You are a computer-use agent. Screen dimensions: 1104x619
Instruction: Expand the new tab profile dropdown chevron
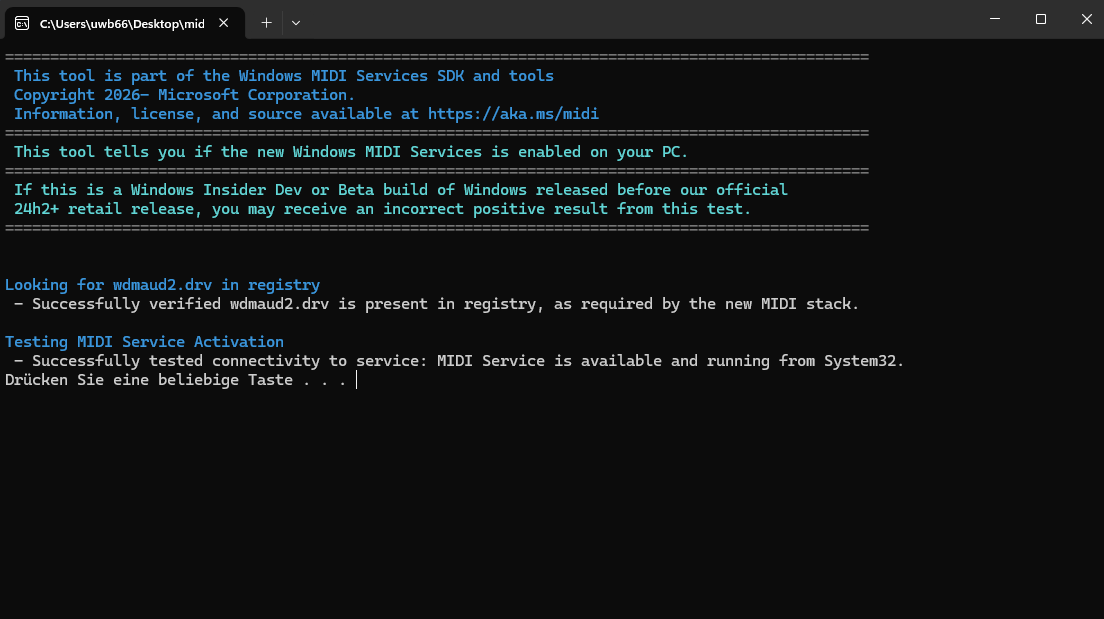tap(296, 22)
